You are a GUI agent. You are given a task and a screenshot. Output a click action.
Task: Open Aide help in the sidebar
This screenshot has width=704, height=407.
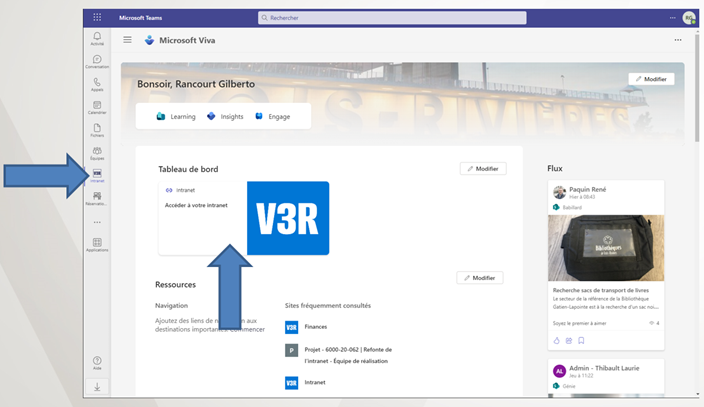click(97, 363)
